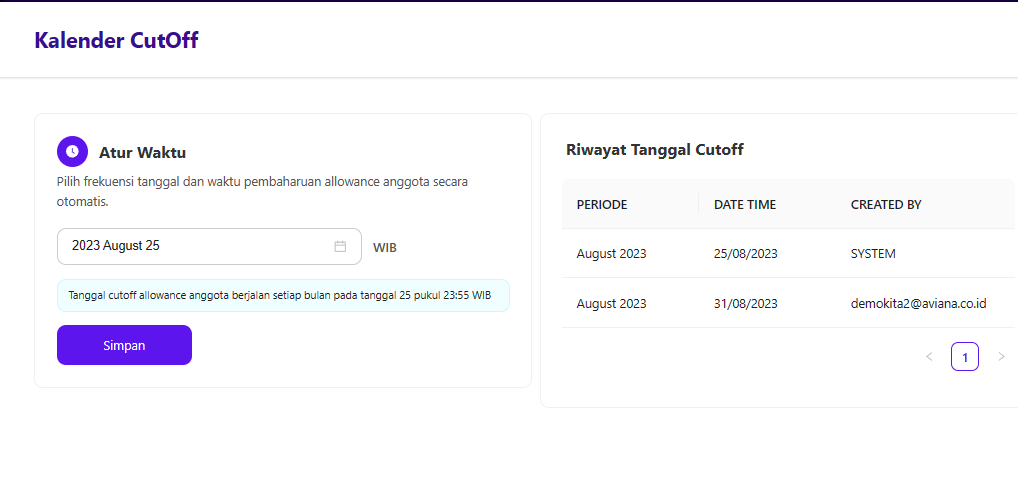Select page 1 in the pagination
Screen dimensions: 1018x482
coord(965,356)
